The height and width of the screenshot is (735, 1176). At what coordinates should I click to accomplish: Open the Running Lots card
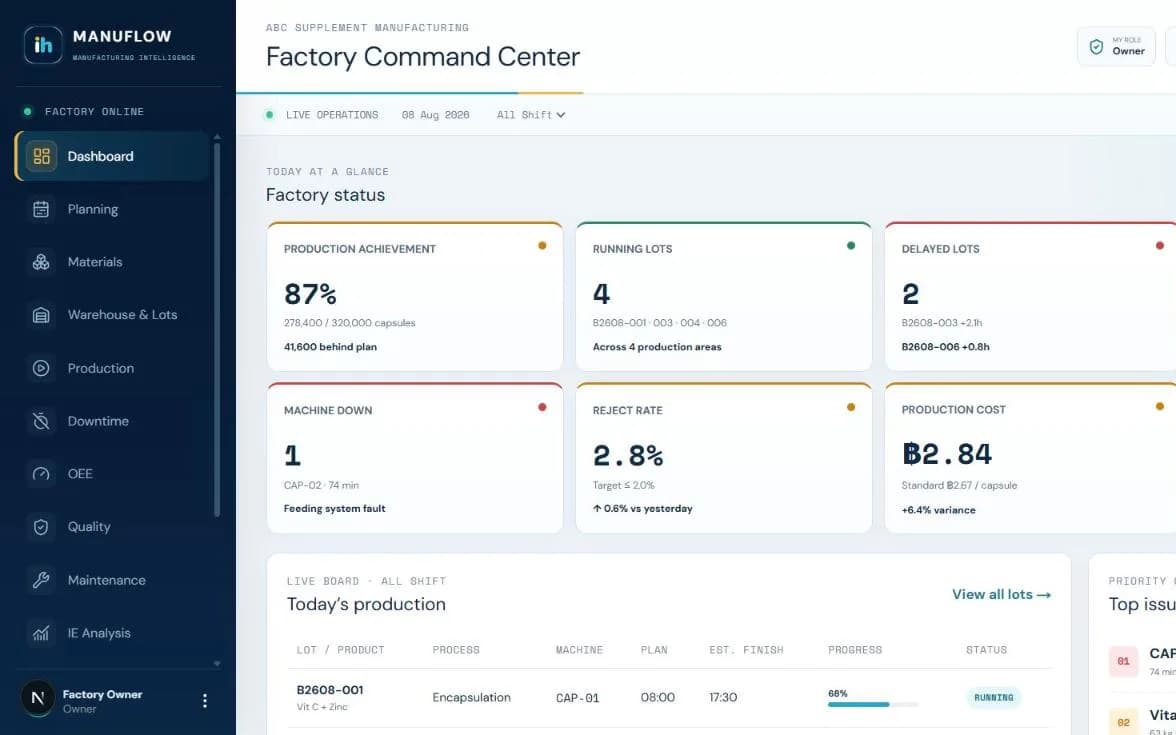[x=724, y=296]
